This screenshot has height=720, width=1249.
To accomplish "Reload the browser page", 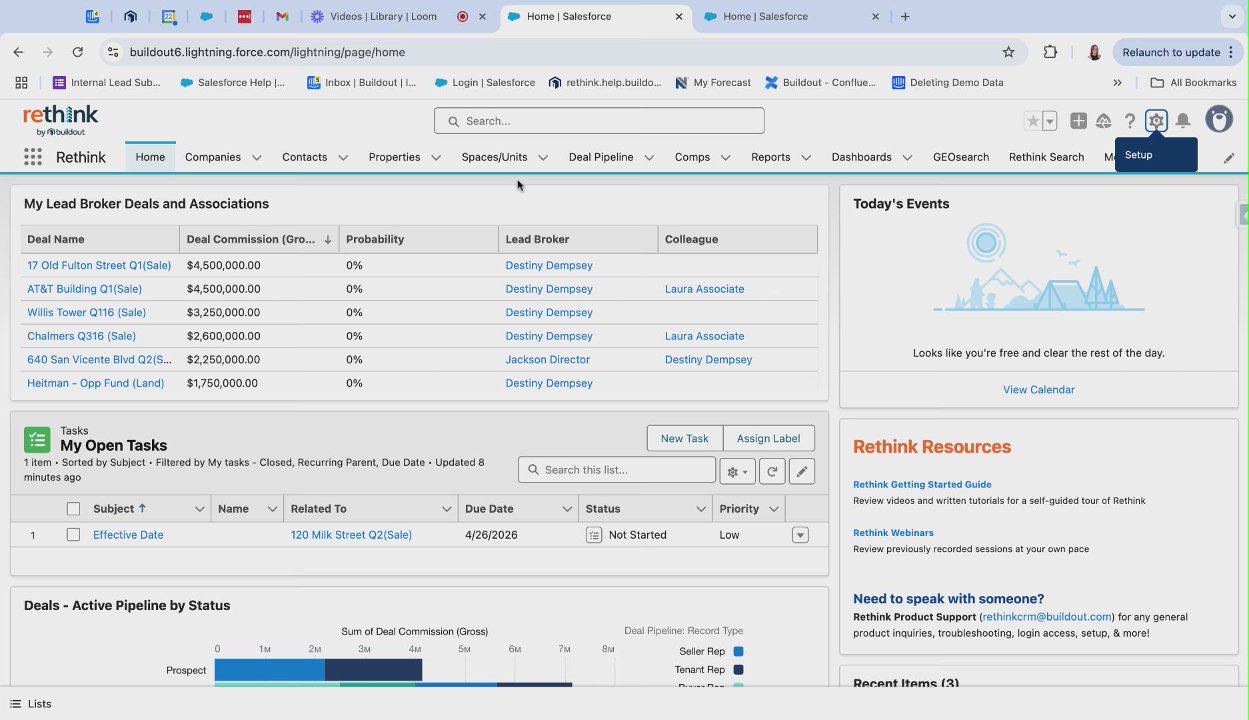I will (77, 52).
